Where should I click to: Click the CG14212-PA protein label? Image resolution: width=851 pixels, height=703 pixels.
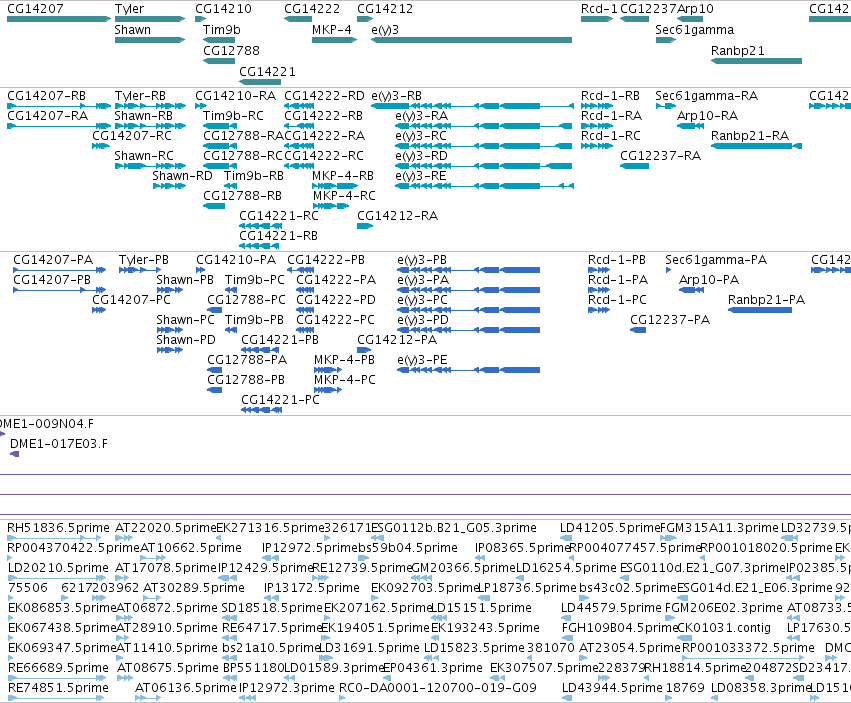pos(397,340)
